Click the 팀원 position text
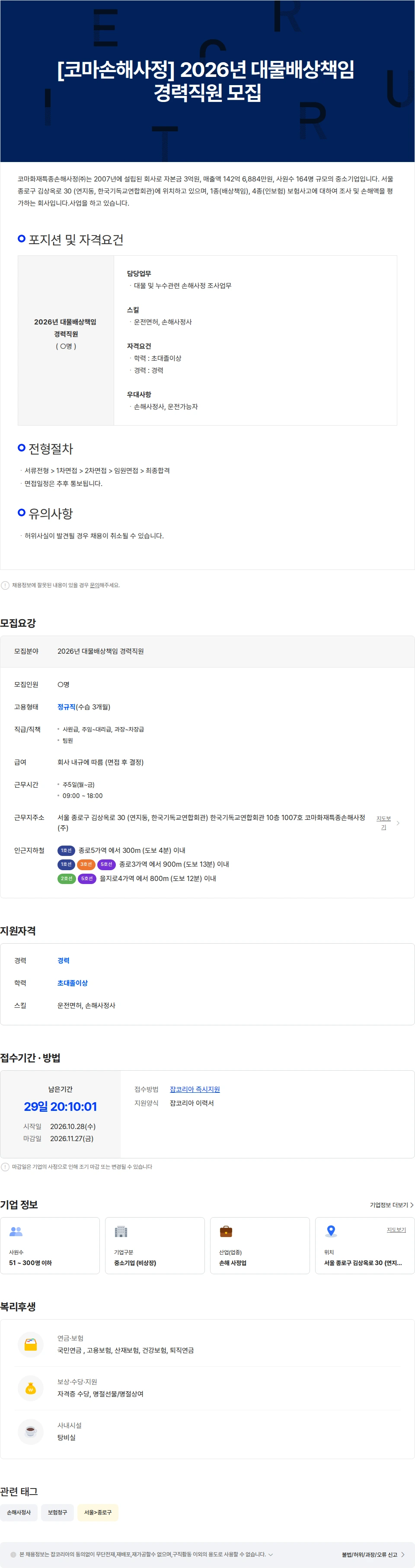Screen dimensions: 415x1568 pos(67,741)
